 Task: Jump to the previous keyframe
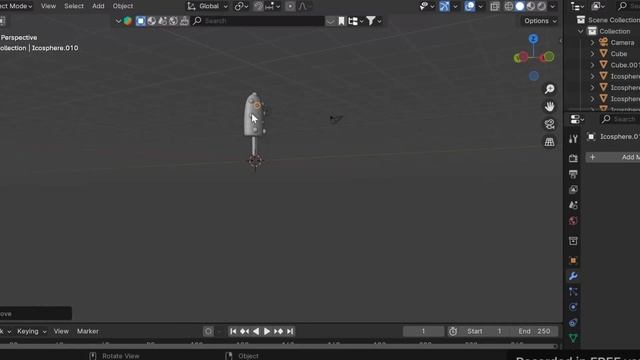[x=244, y=331]
